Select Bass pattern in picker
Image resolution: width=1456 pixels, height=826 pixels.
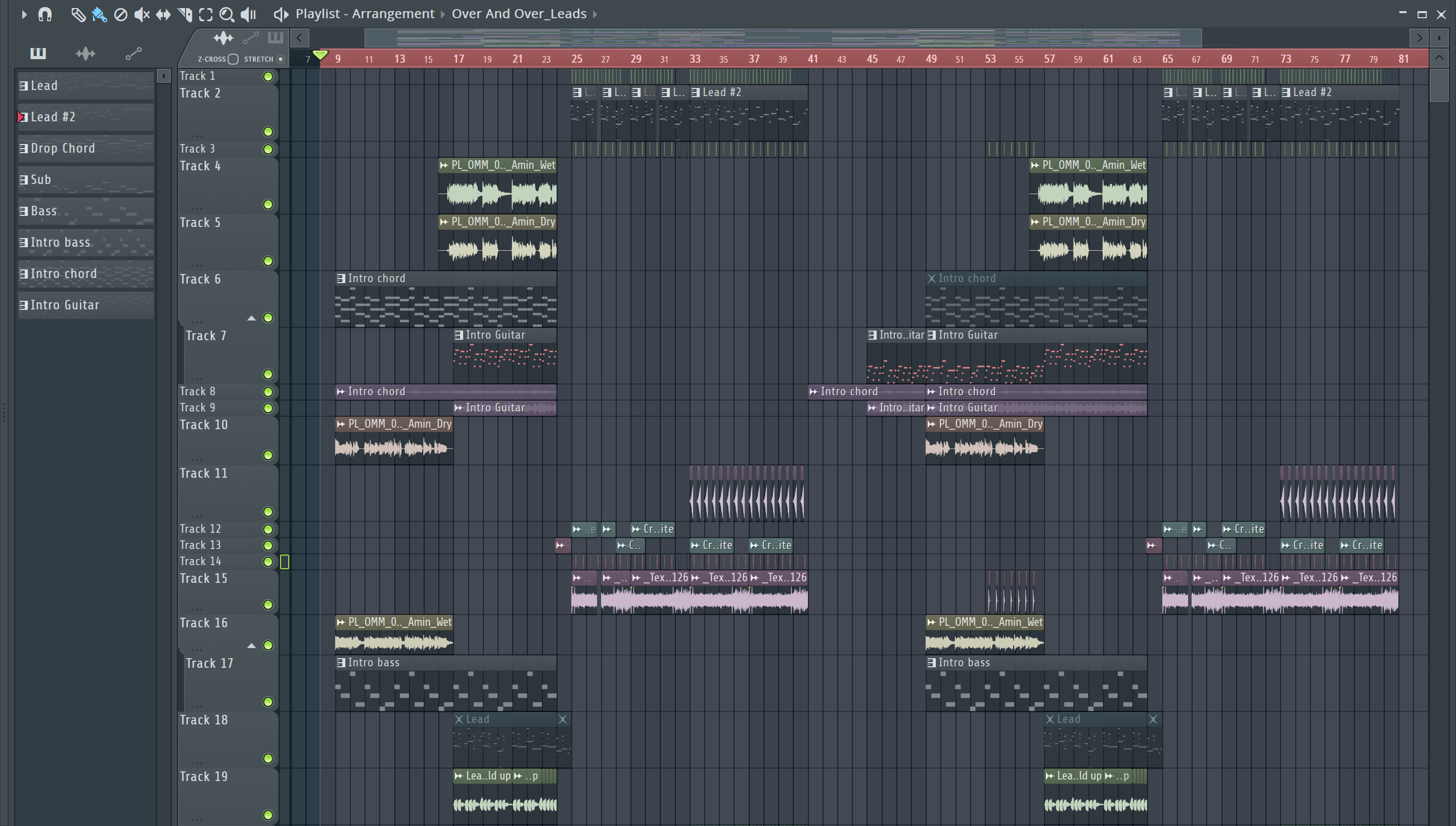(x=85, y=211)
